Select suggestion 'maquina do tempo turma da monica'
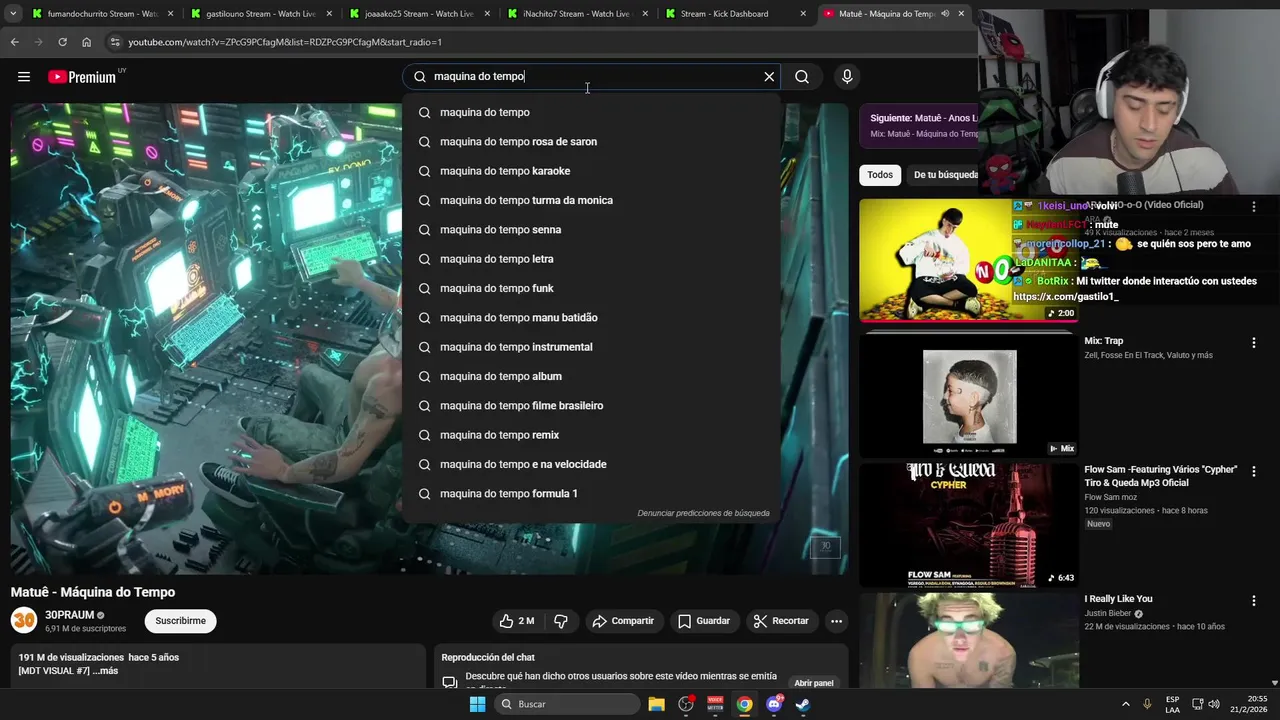 click(591, 200)
